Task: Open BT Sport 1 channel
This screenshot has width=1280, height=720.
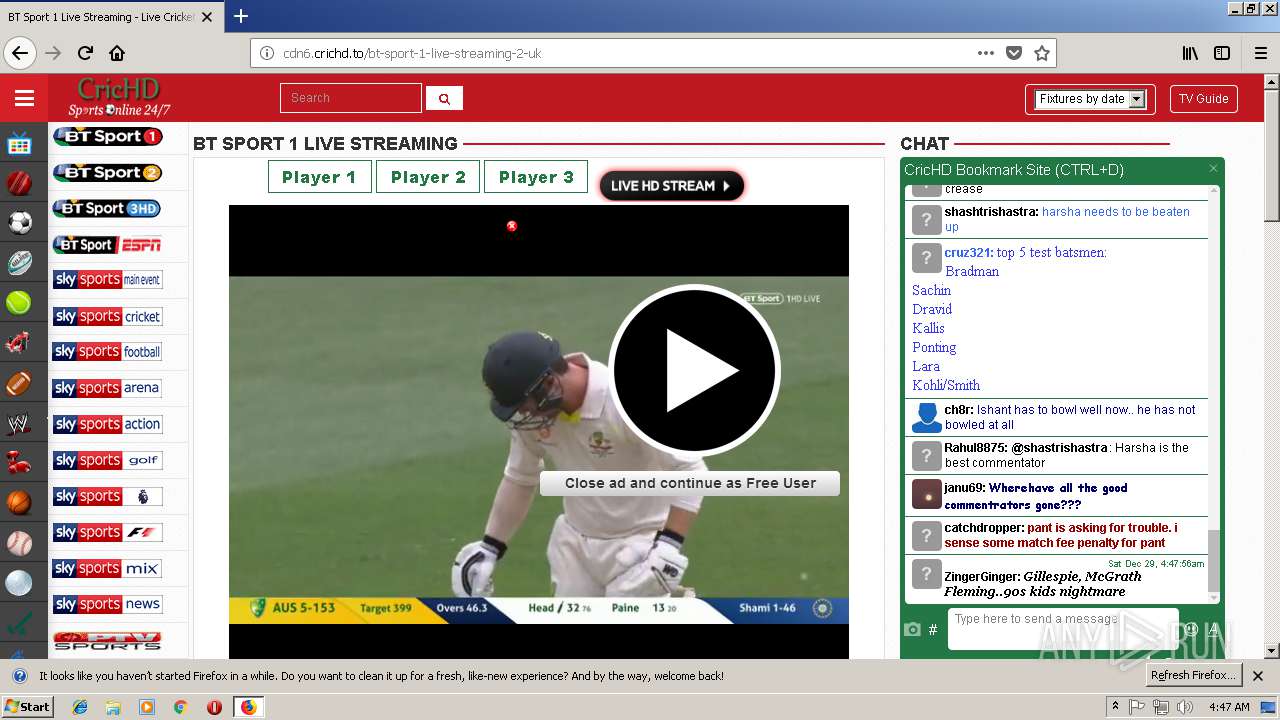Action: [x=107, y=136]
